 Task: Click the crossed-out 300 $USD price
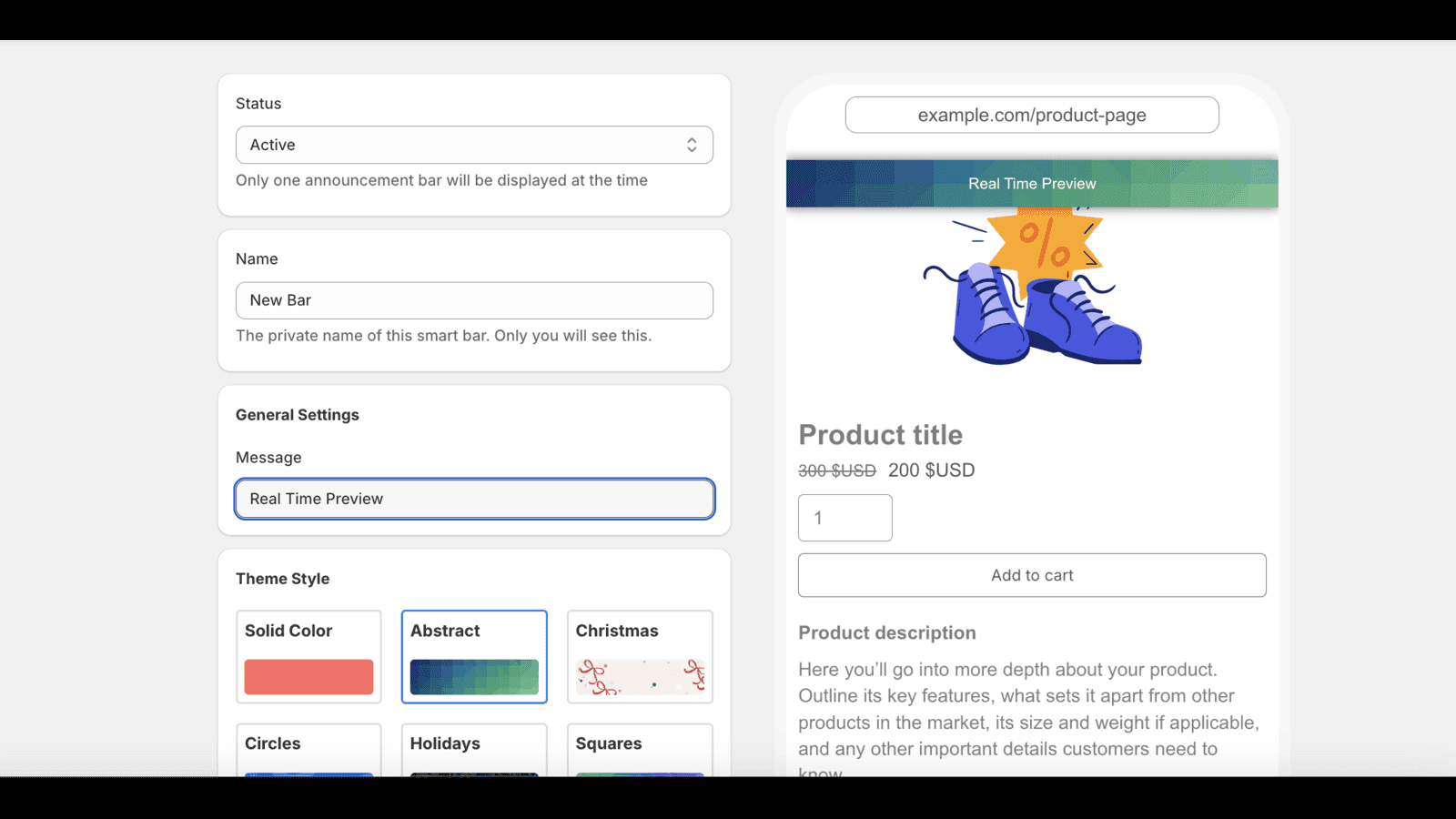click(x=834, y=470)
